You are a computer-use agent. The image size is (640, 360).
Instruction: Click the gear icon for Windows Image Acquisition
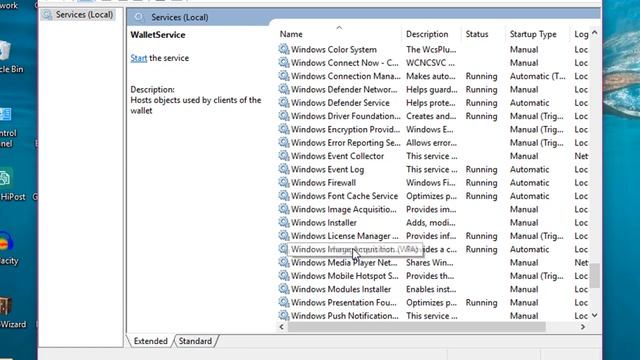284,209
